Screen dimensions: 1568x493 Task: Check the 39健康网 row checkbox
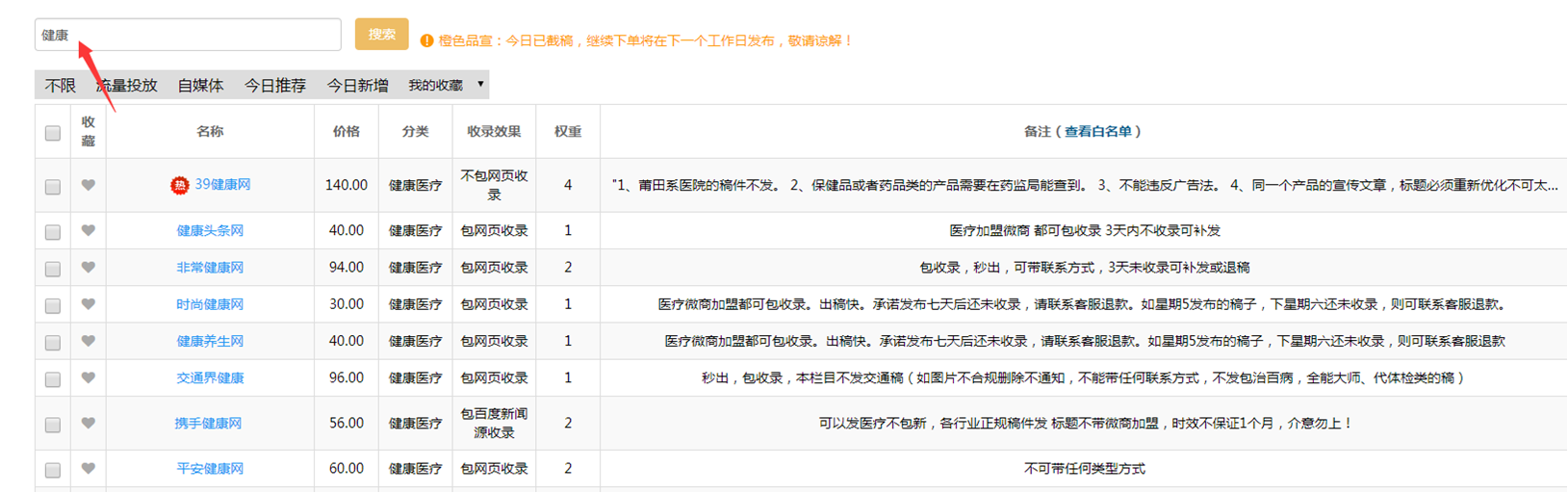(53, 187)
